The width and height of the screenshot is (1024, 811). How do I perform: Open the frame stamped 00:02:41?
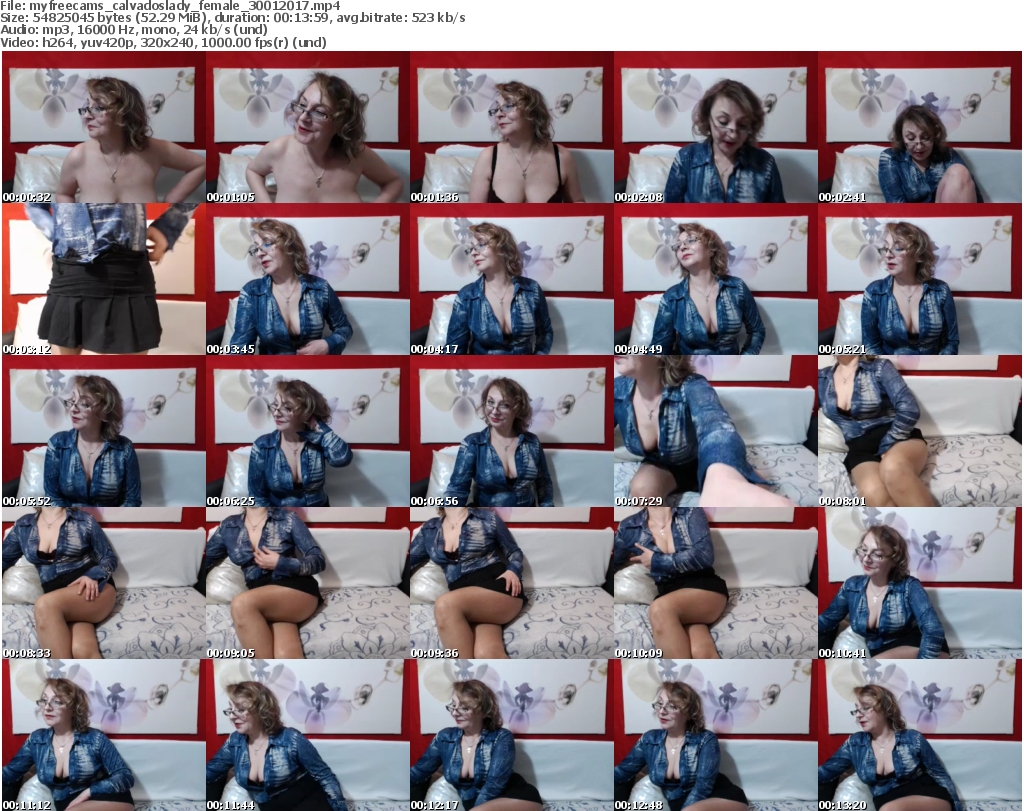pyautogui.click(x=920, y=127)
